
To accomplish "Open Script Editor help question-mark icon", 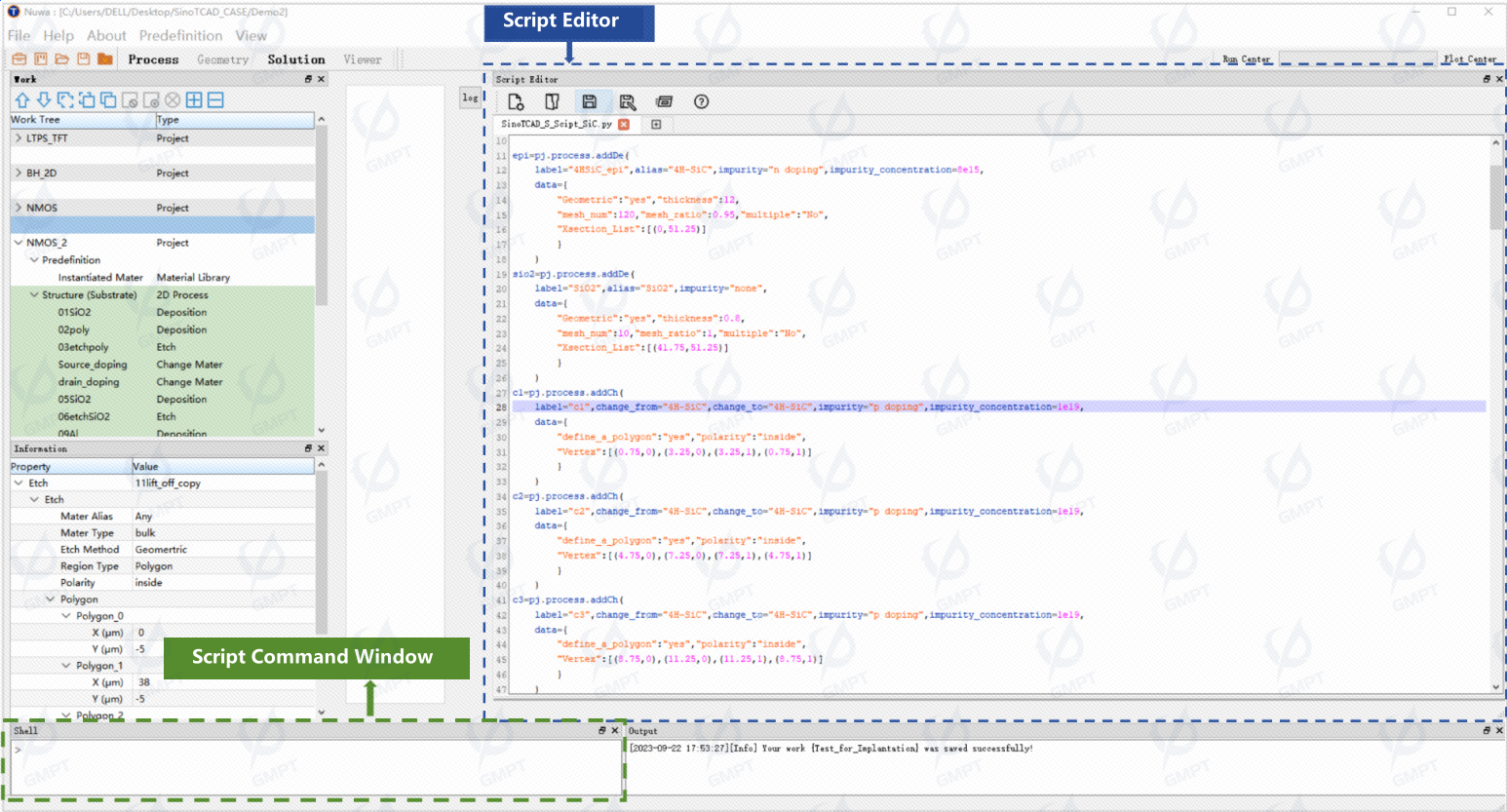I will point(701,101).
